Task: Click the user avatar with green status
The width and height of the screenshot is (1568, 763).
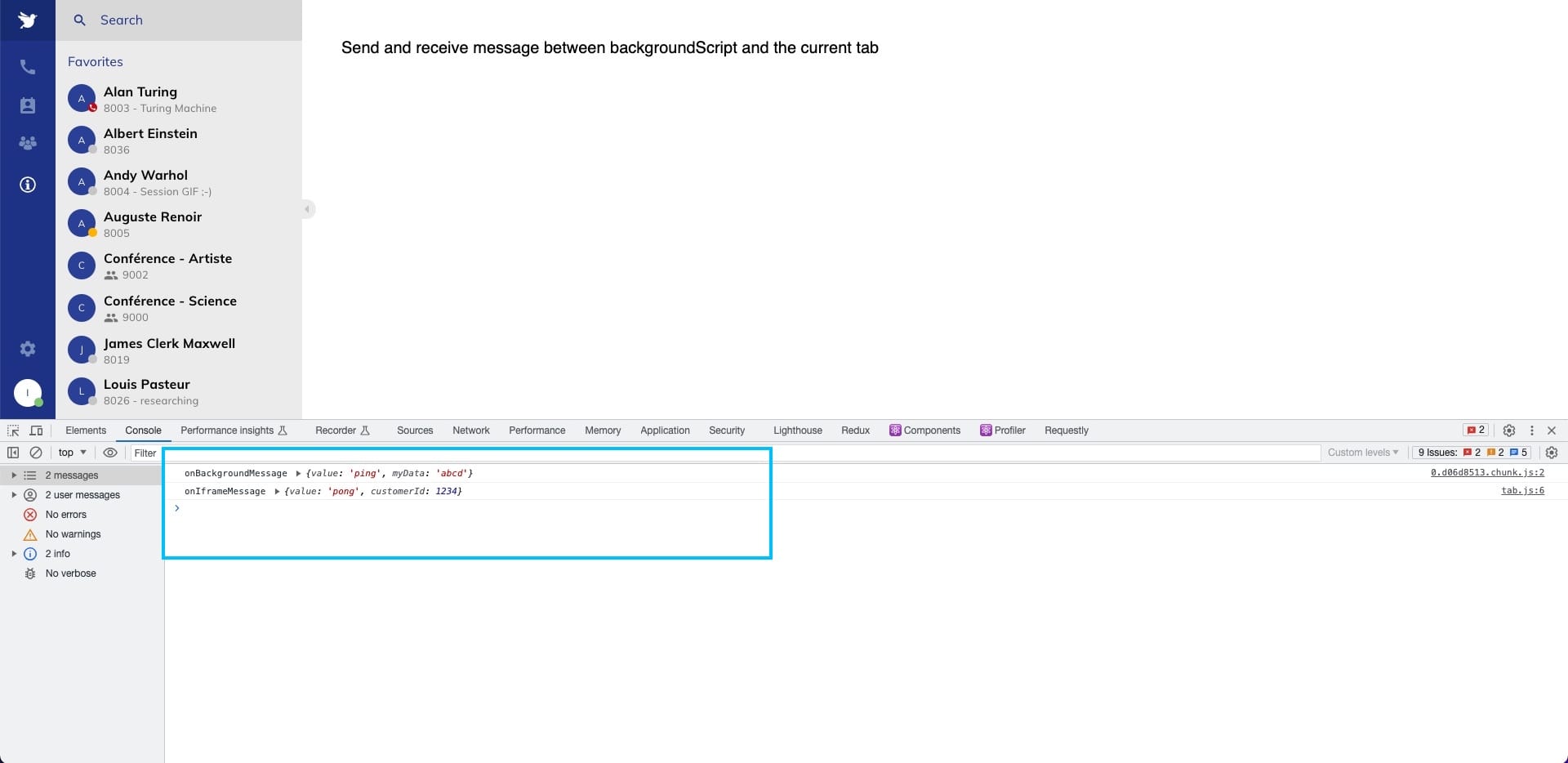Action: (x=28, y=393)
